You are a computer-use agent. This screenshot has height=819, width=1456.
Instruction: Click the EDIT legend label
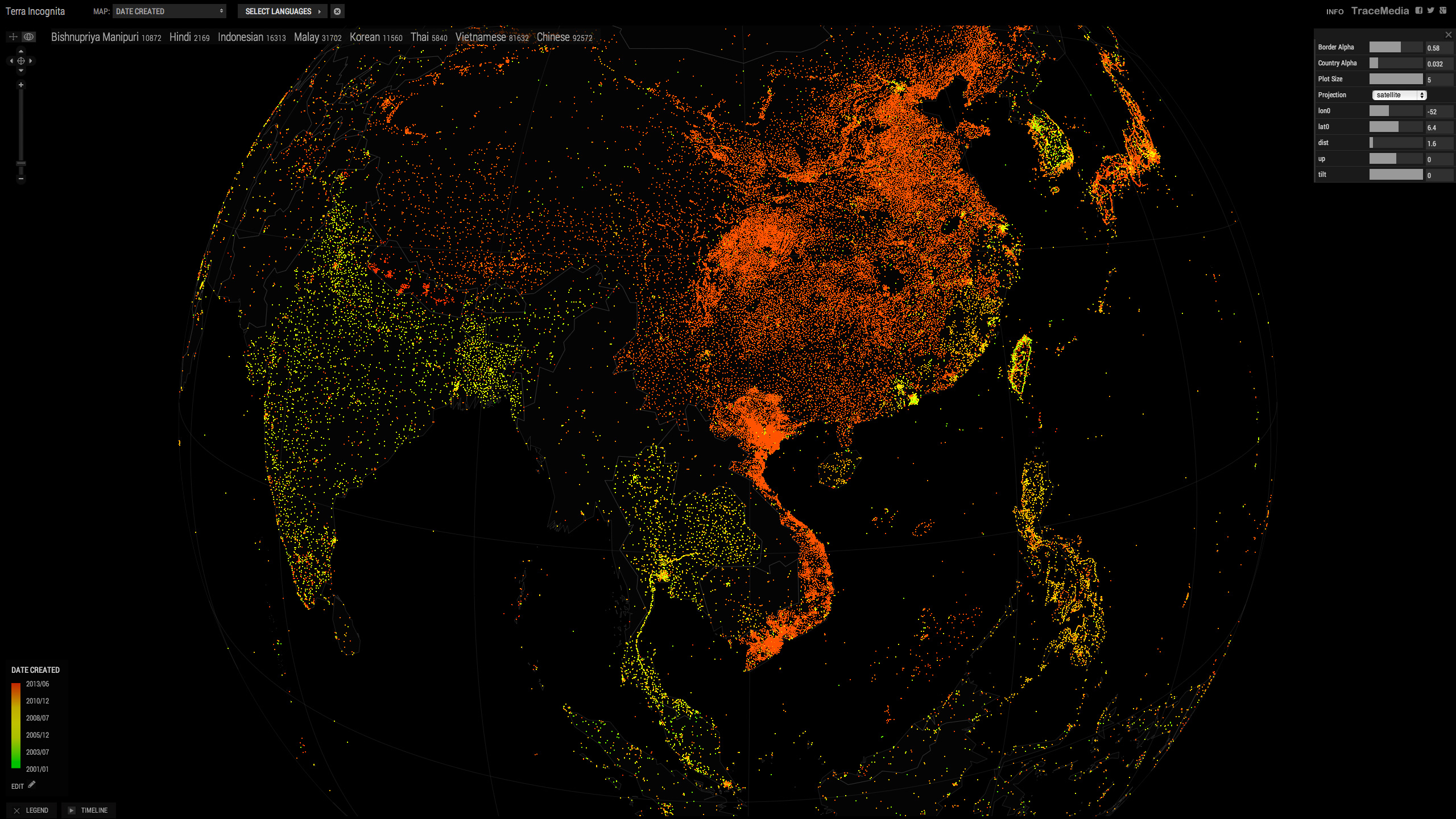pos(18,787)
